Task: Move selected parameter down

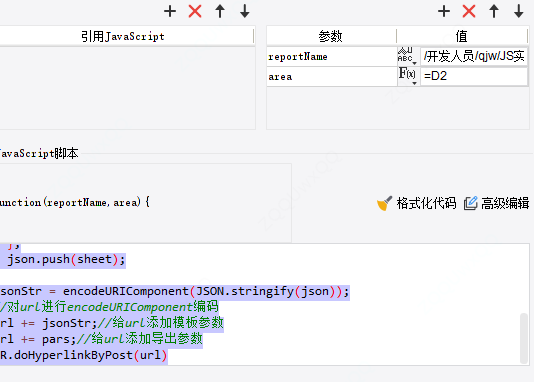Action: (519, 11)
